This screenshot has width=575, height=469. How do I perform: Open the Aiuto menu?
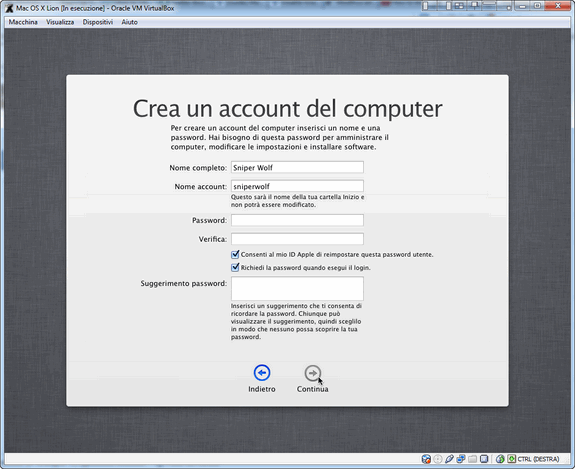pos(129,22)
